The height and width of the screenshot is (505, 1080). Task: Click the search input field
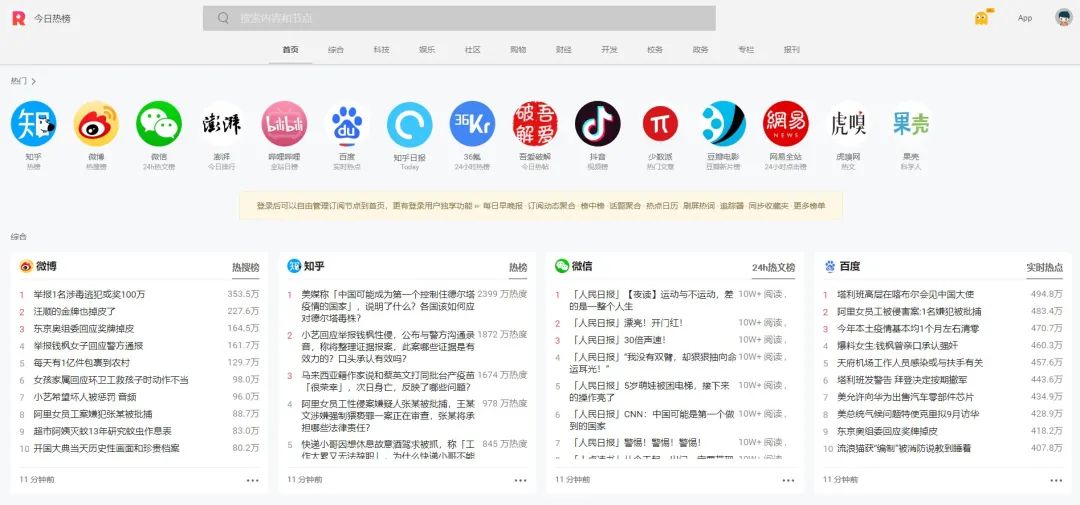[459, 19]
